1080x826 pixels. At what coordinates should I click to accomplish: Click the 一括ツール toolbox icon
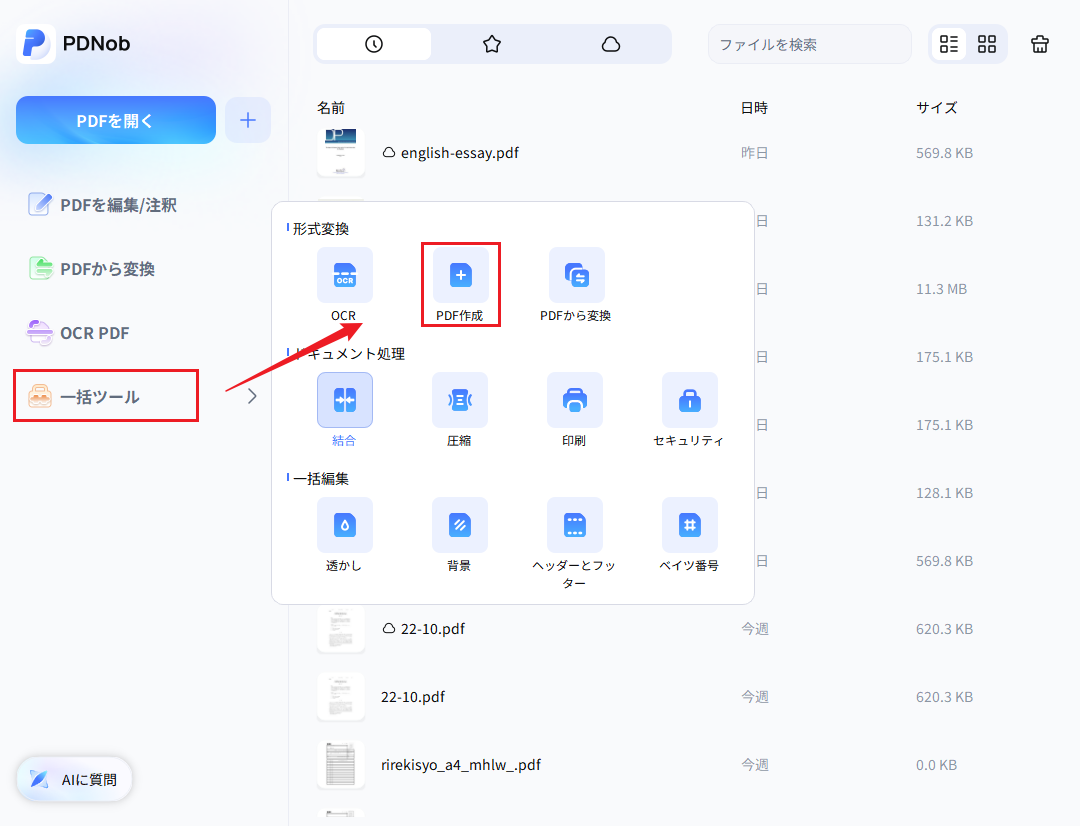(39, 396)
